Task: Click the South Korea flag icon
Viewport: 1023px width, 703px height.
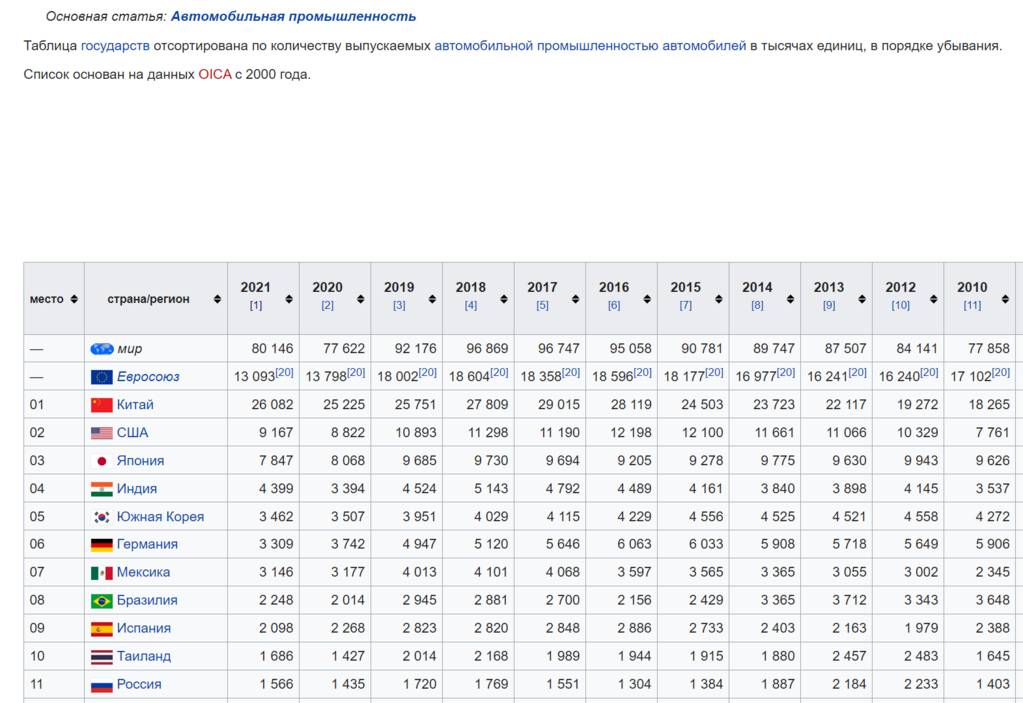Action: tap(102, 517)
